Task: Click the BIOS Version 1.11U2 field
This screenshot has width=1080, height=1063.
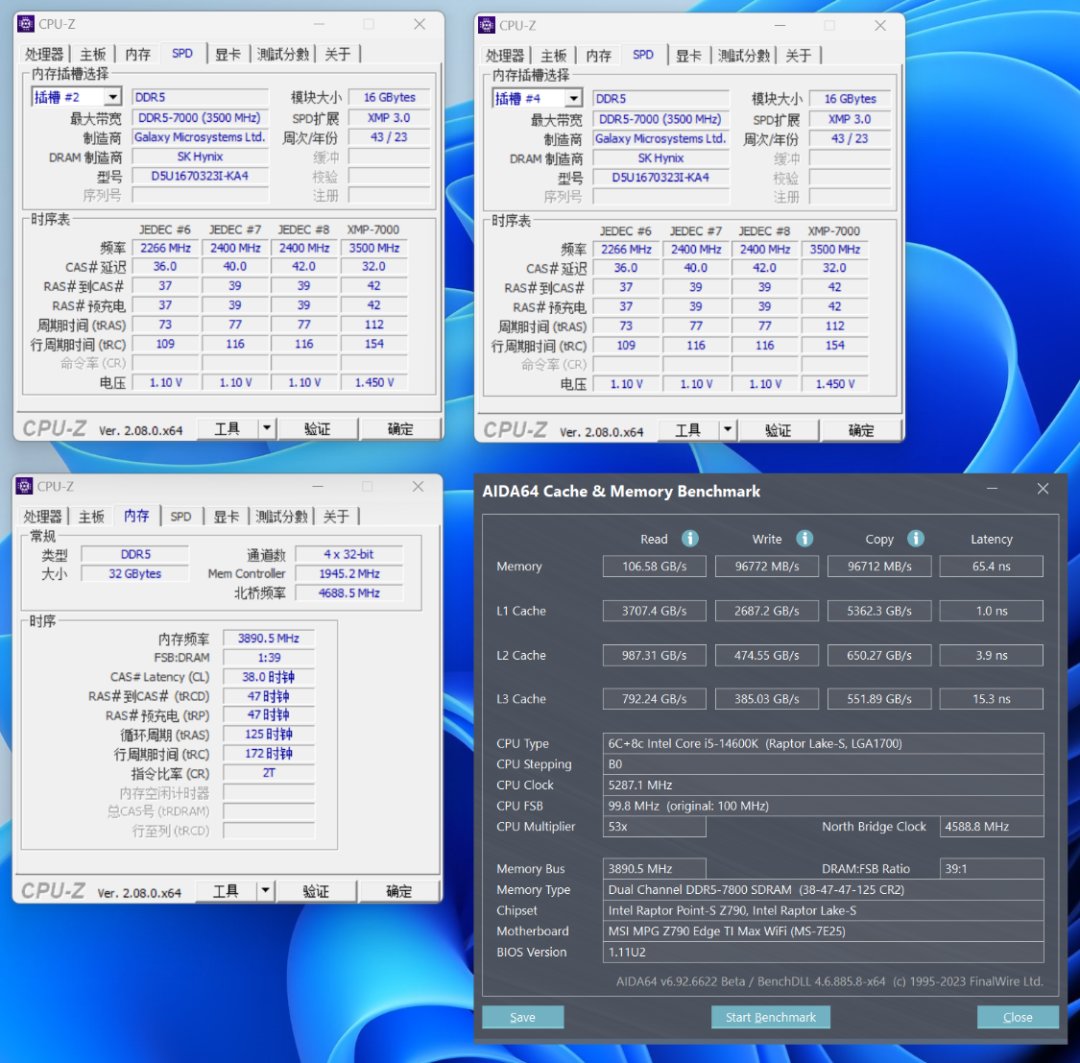Action: click(823, 952)
